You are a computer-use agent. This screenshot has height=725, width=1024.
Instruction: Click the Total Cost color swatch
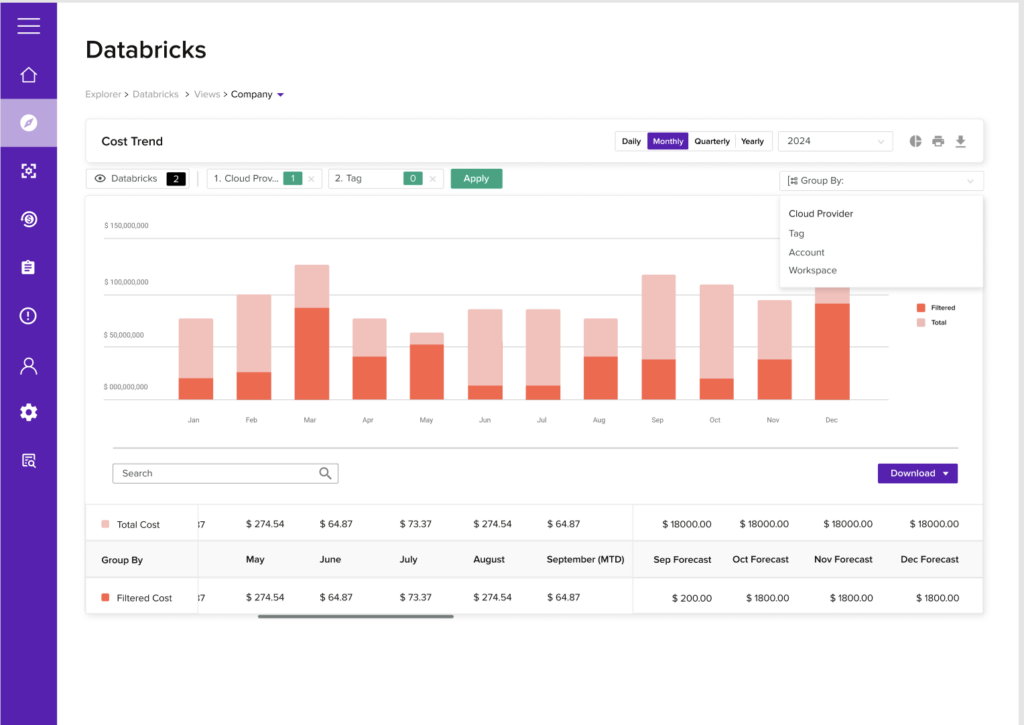(x=105, y=524)
